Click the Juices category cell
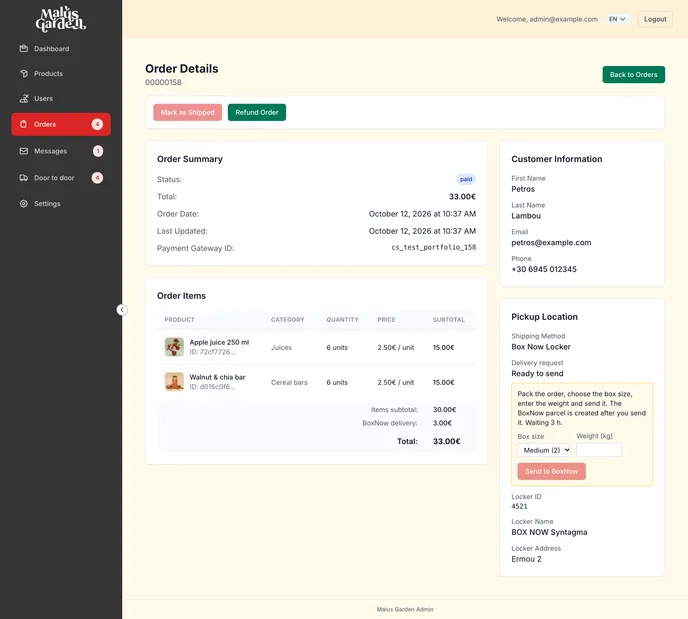Screen dimensions: 688x619 click(281, 347)
